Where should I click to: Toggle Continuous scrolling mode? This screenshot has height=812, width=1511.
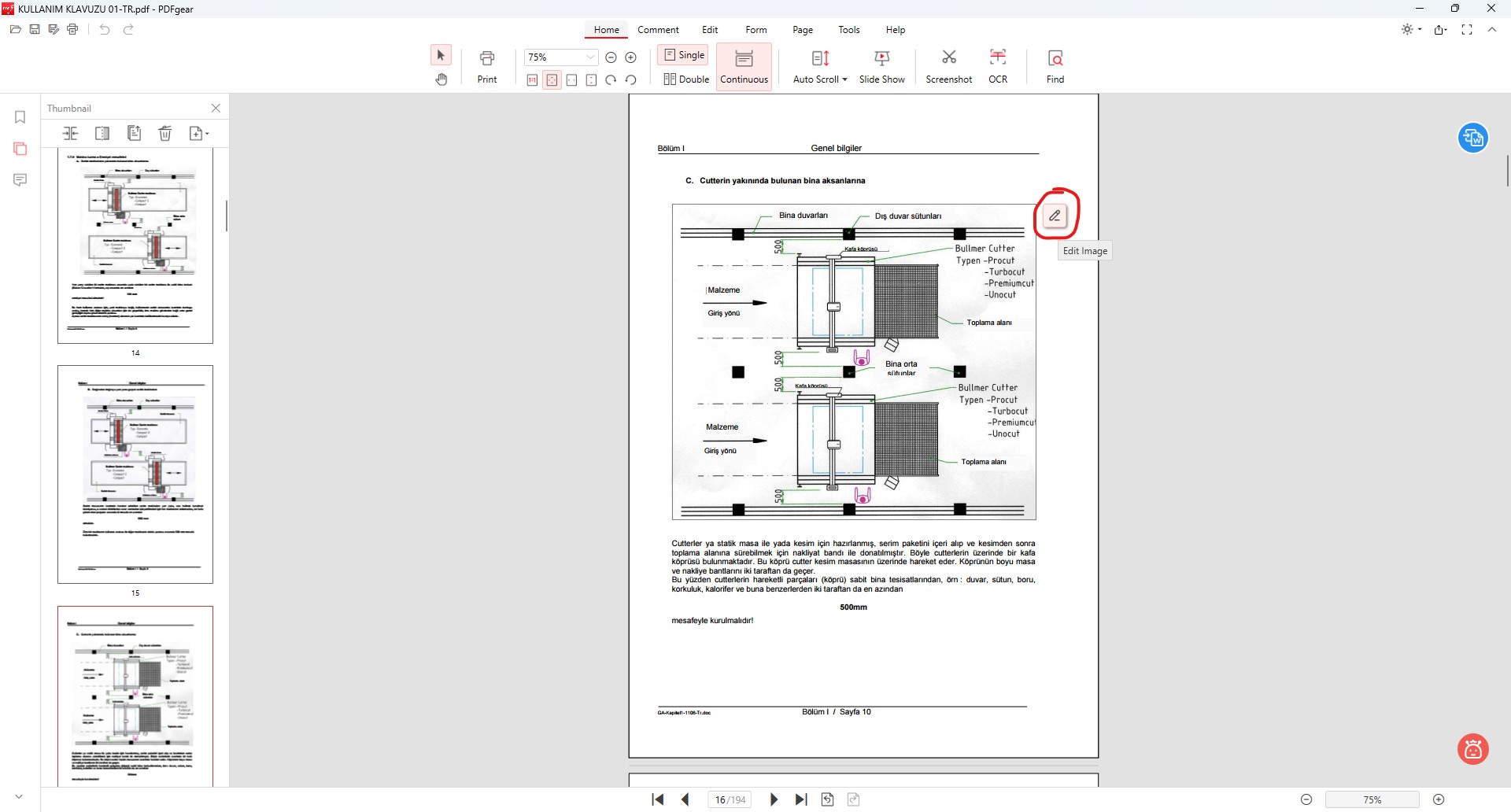click(x=744, y=67)
